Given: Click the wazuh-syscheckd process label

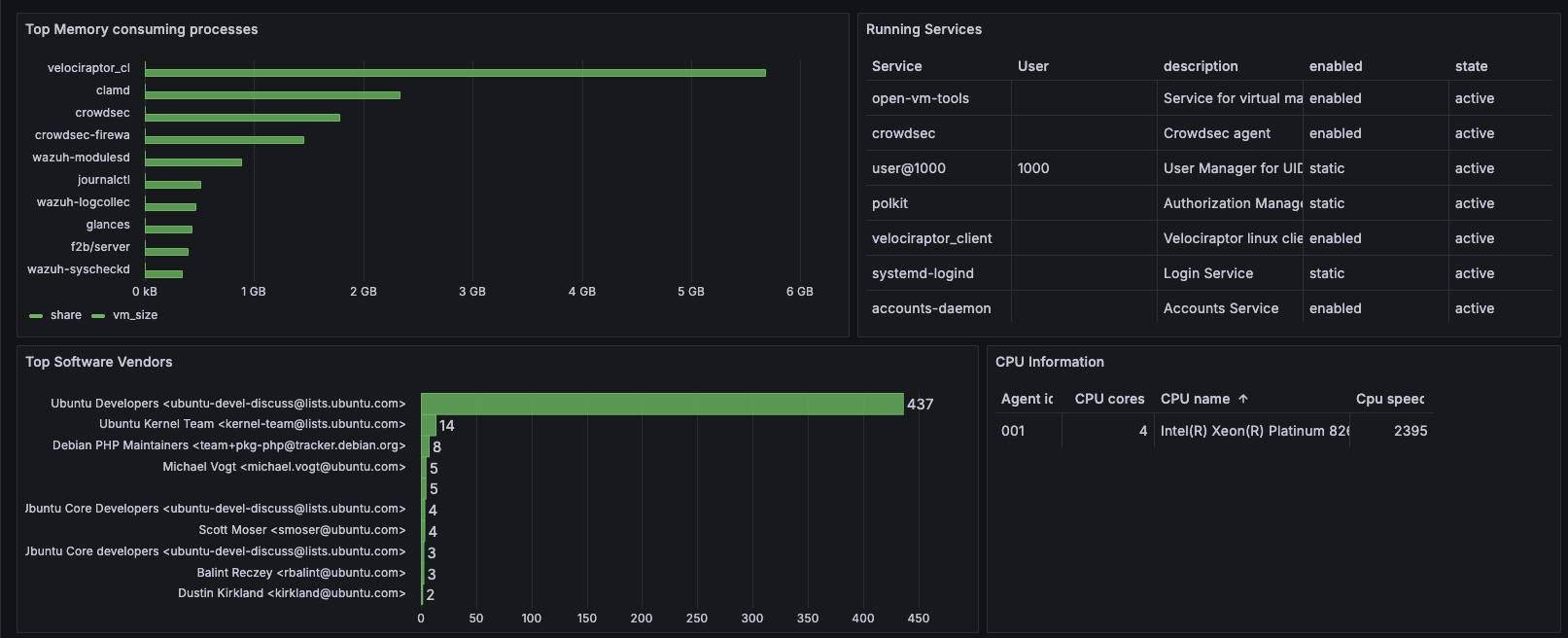Looking at the screenshot, I should coord(79,269).
